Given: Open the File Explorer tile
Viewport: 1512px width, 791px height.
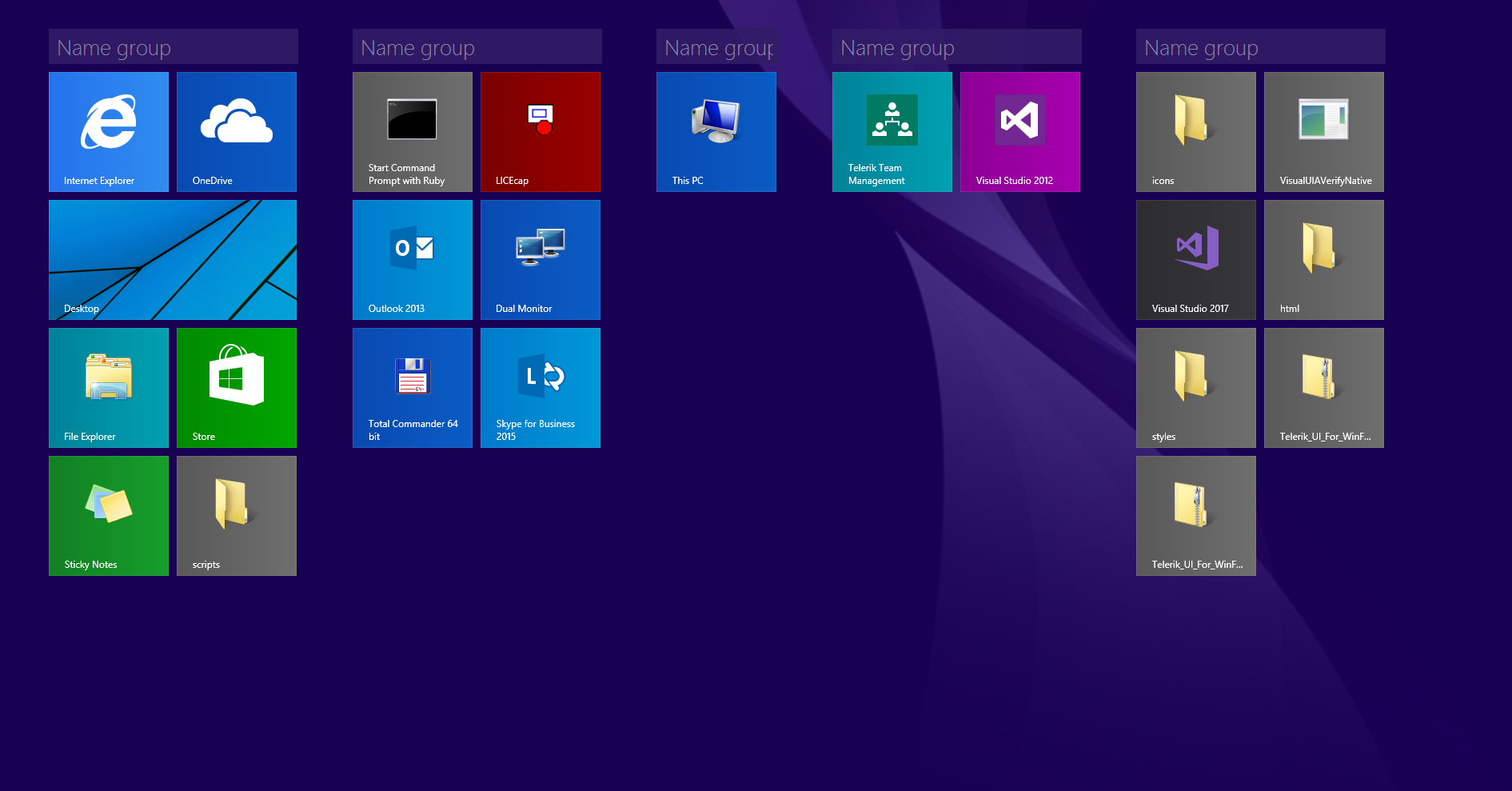Looking at the screenshot, I should click(109, 388).
